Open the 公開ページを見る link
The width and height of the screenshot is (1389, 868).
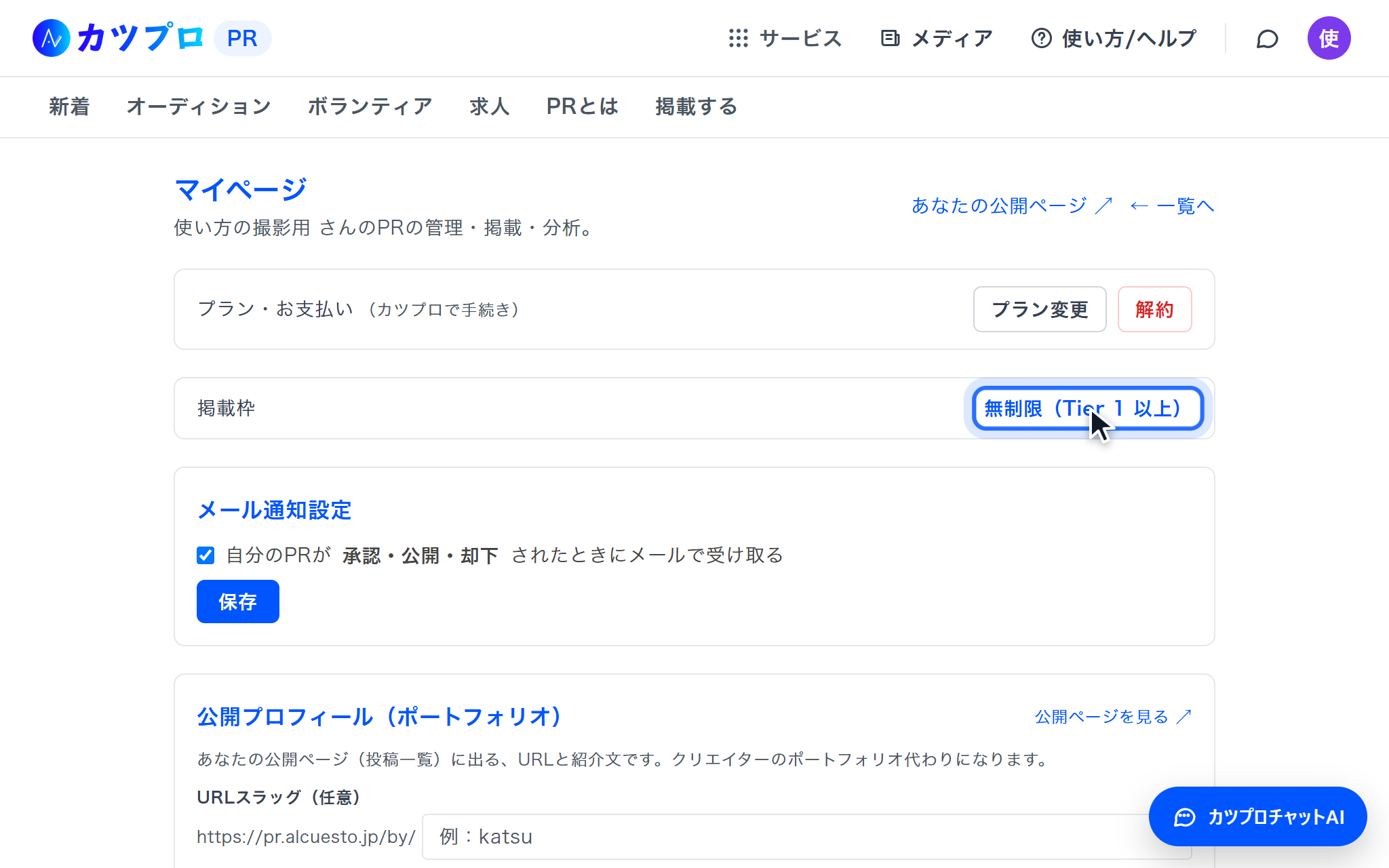pos(1113,717)
